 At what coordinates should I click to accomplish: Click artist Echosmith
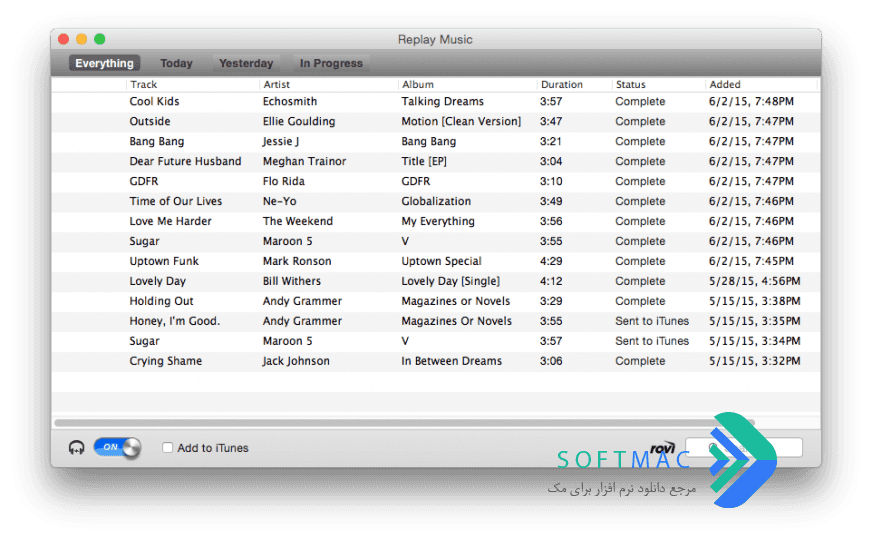click(x=290, y=101)
